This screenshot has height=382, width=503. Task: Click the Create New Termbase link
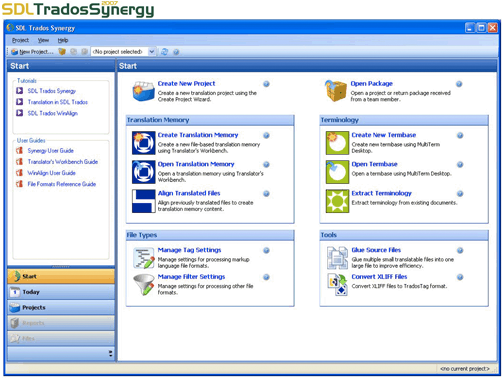384,135
